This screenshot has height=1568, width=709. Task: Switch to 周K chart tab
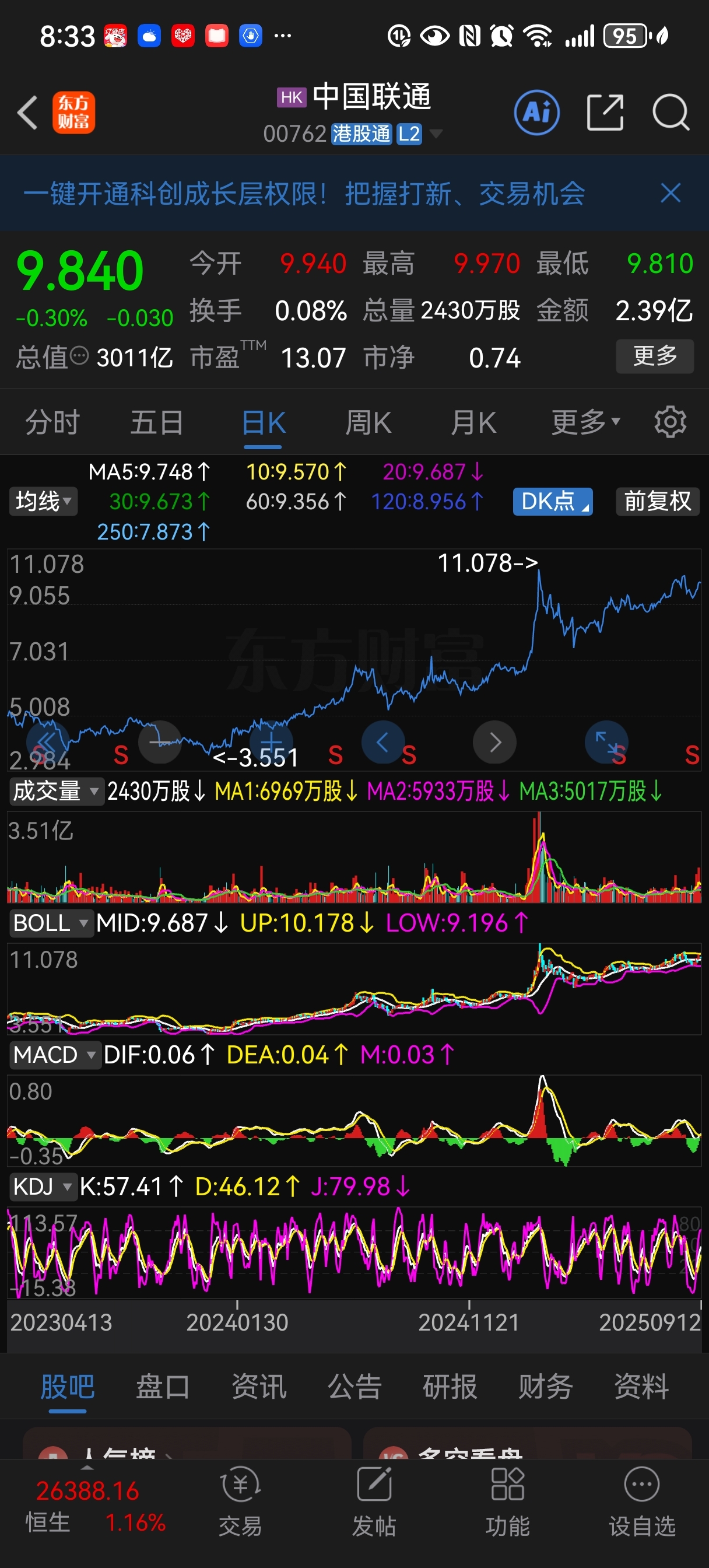(369, 422)
